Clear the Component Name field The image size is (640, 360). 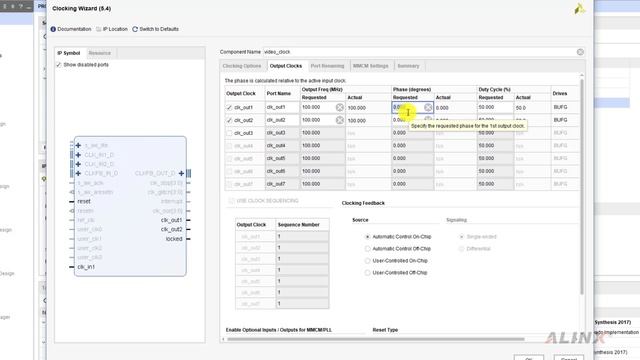[x=580, y=52]
